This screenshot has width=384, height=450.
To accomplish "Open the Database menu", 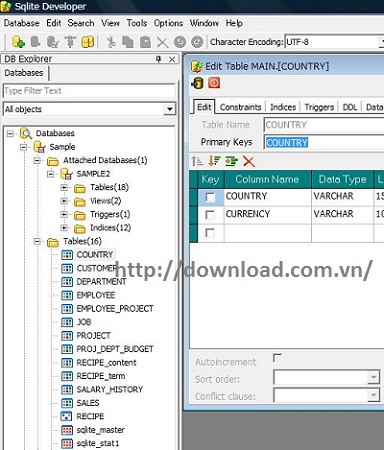I will click(22, 23).
